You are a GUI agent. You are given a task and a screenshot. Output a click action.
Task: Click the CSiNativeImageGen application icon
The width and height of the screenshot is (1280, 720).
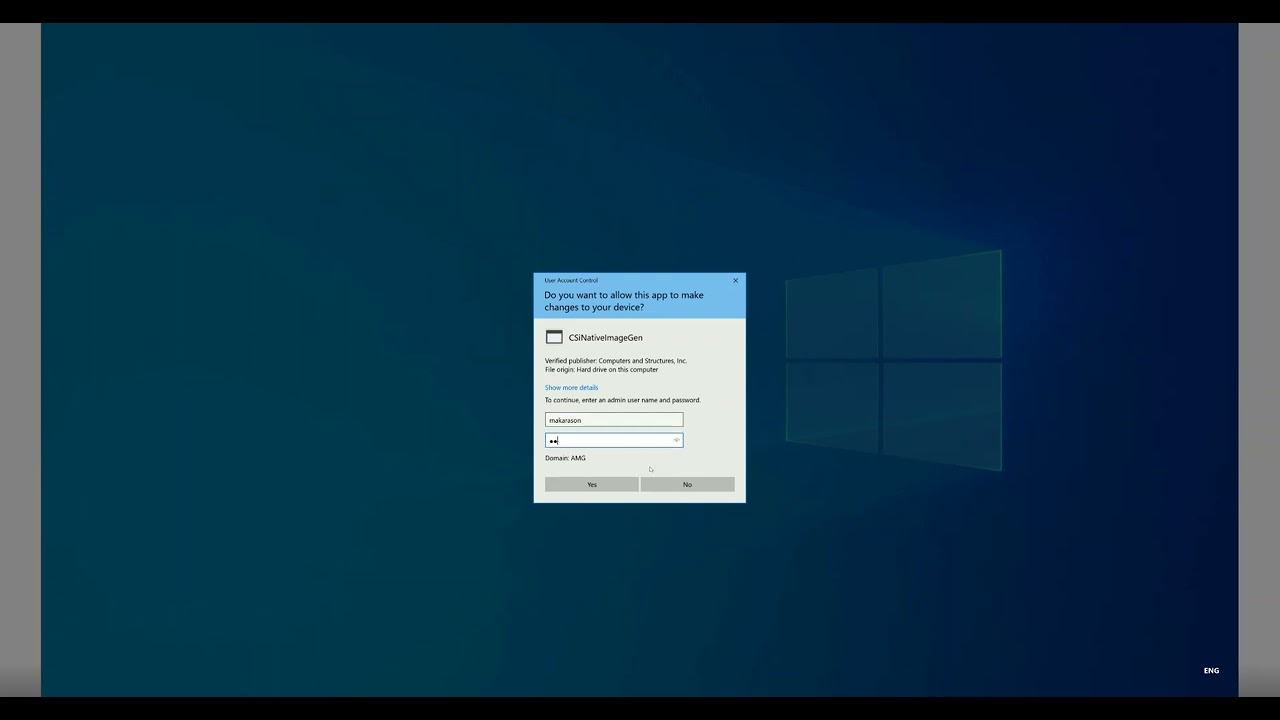(554, 337)
